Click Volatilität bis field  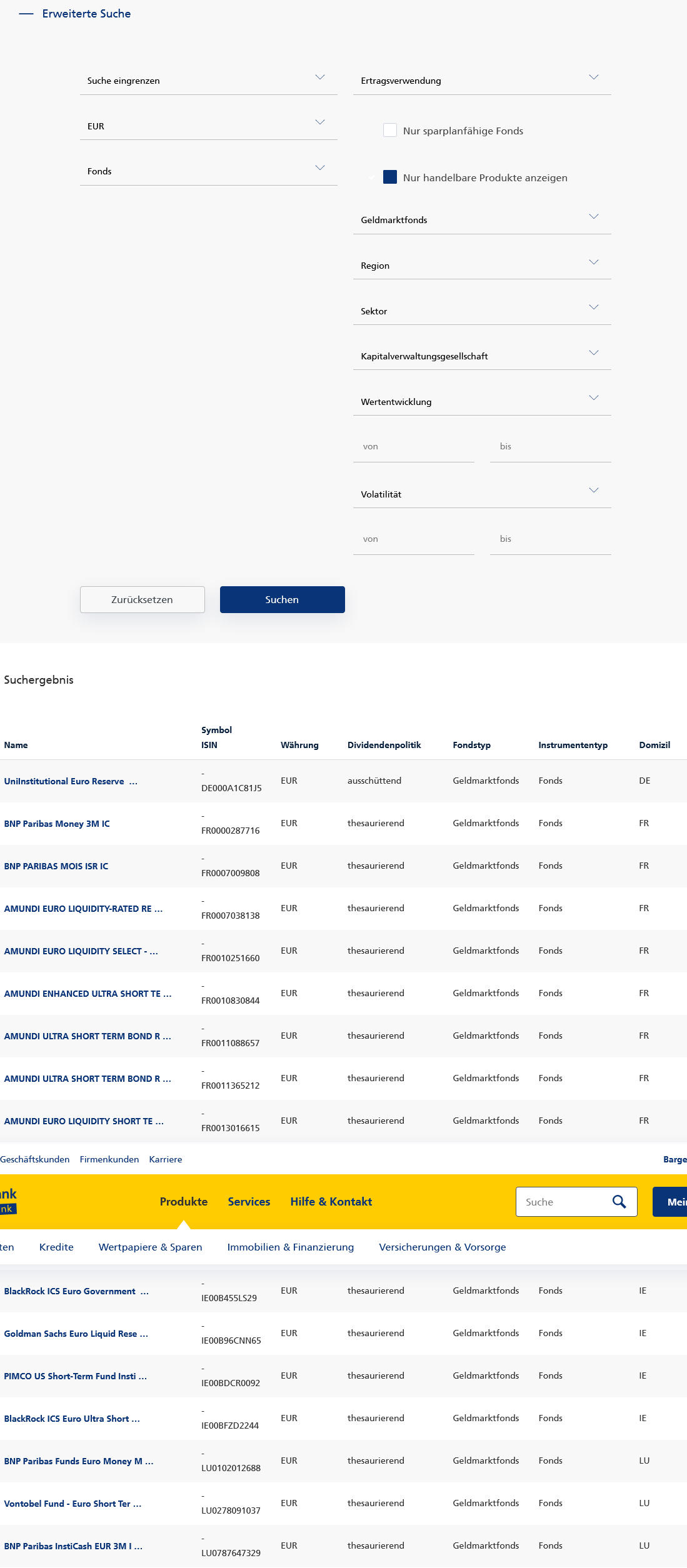(551, 539)
